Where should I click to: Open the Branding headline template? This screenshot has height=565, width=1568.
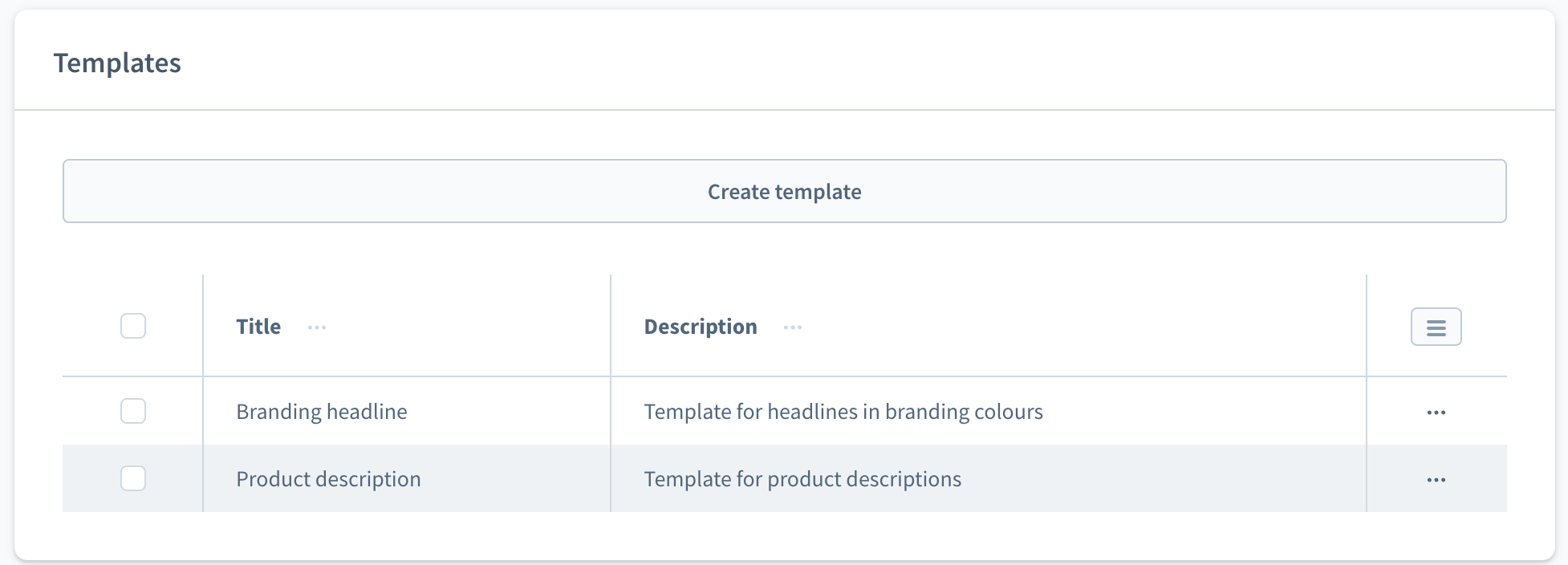click(x=321, y=412)
